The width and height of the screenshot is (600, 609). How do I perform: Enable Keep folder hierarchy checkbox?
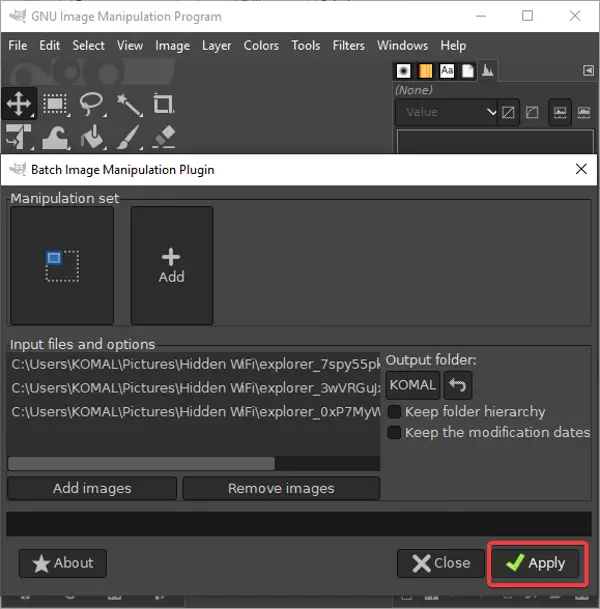pos(394,411)
